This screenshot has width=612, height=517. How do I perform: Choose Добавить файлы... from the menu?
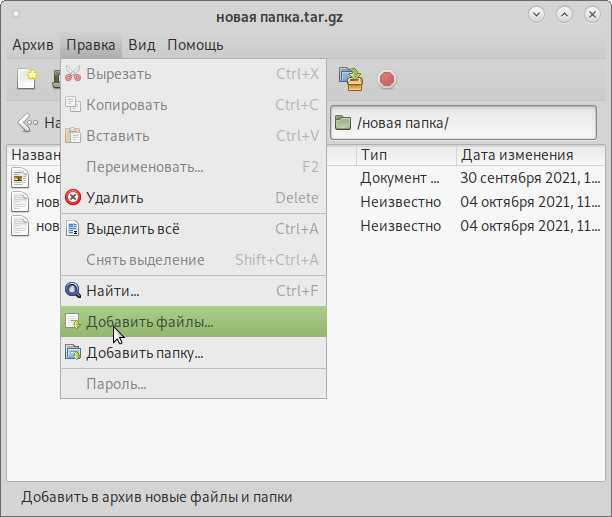[150, 322]
